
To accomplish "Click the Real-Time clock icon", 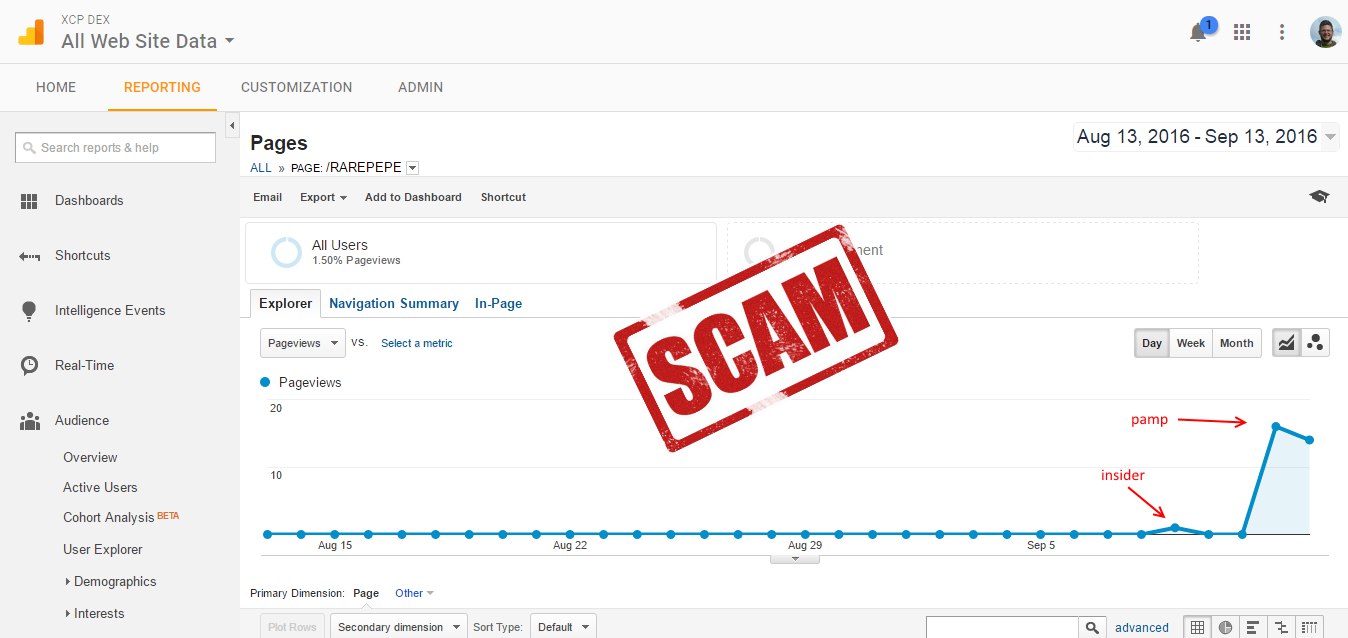I will click(29, 366).
